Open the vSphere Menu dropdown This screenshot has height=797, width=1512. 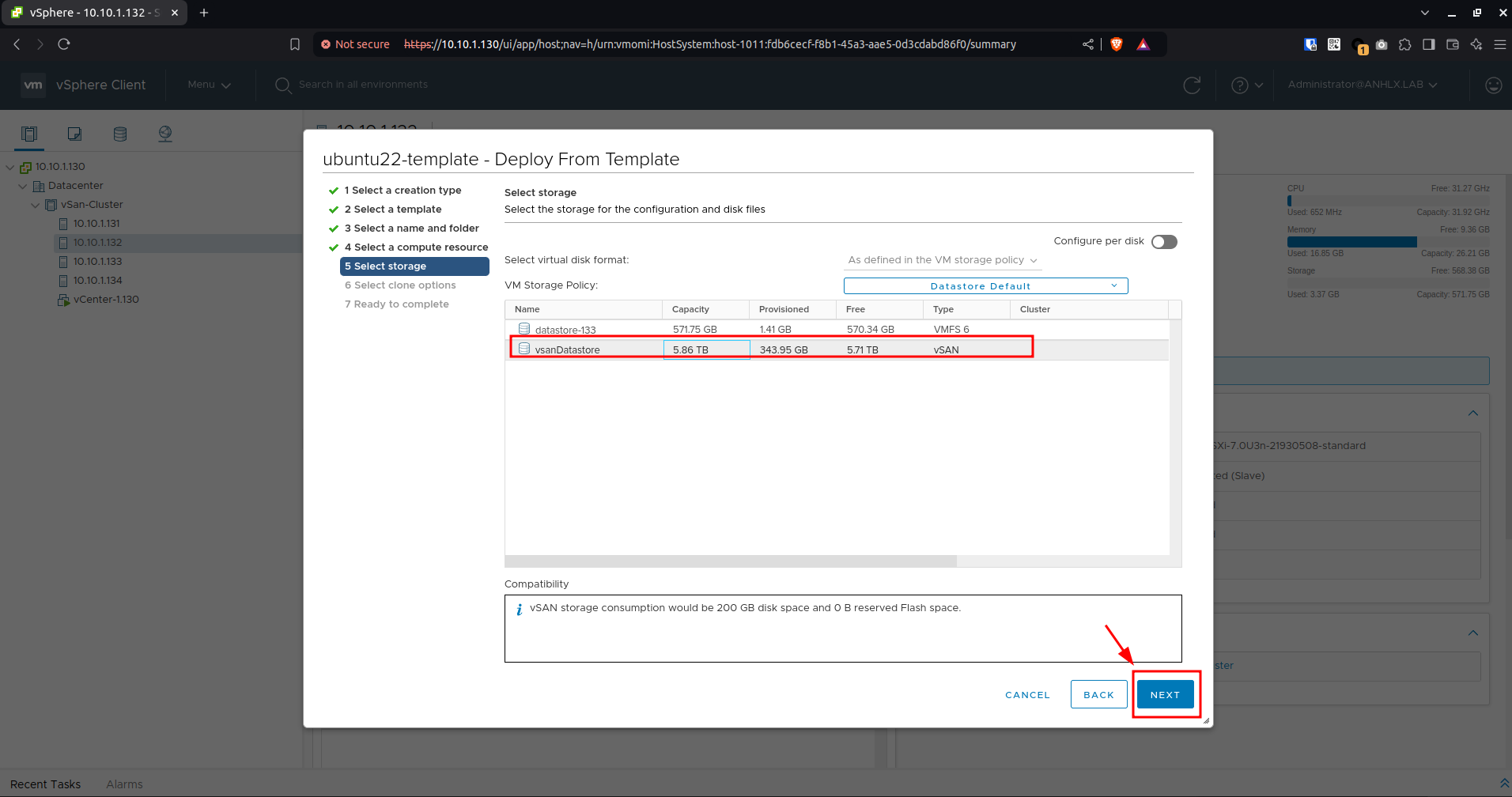coord(209,85)
